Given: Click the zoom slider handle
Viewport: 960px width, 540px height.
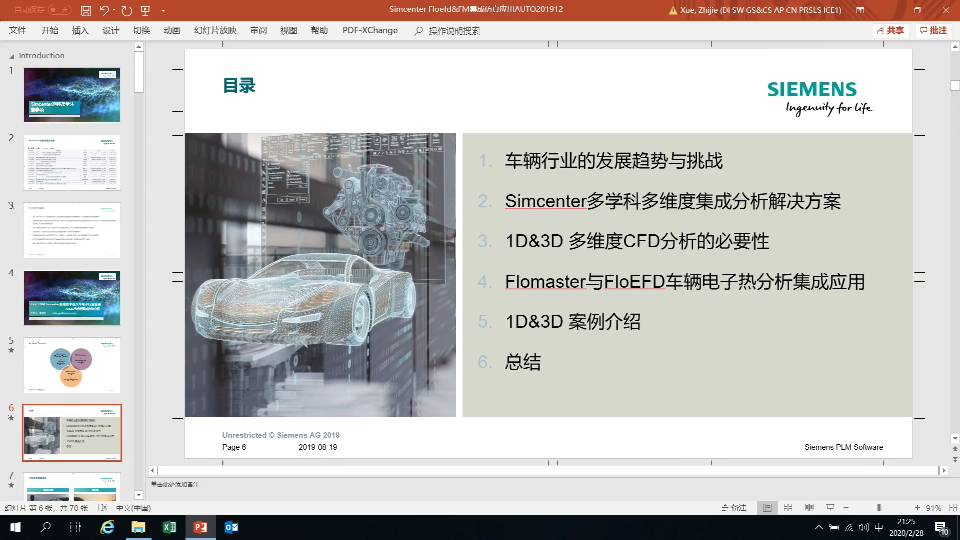Looking at the screenshot, I should click(x=878, y=507).
